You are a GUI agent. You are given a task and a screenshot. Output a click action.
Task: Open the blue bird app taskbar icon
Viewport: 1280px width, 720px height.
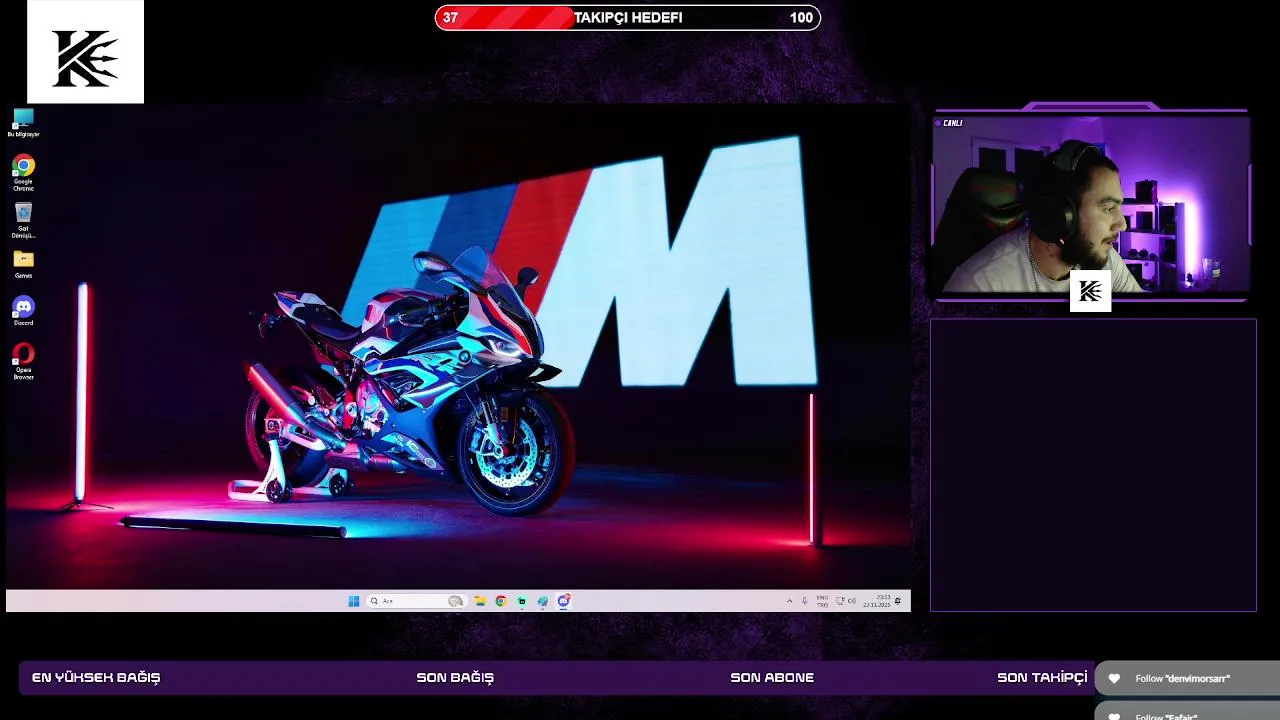coord(543,601)
